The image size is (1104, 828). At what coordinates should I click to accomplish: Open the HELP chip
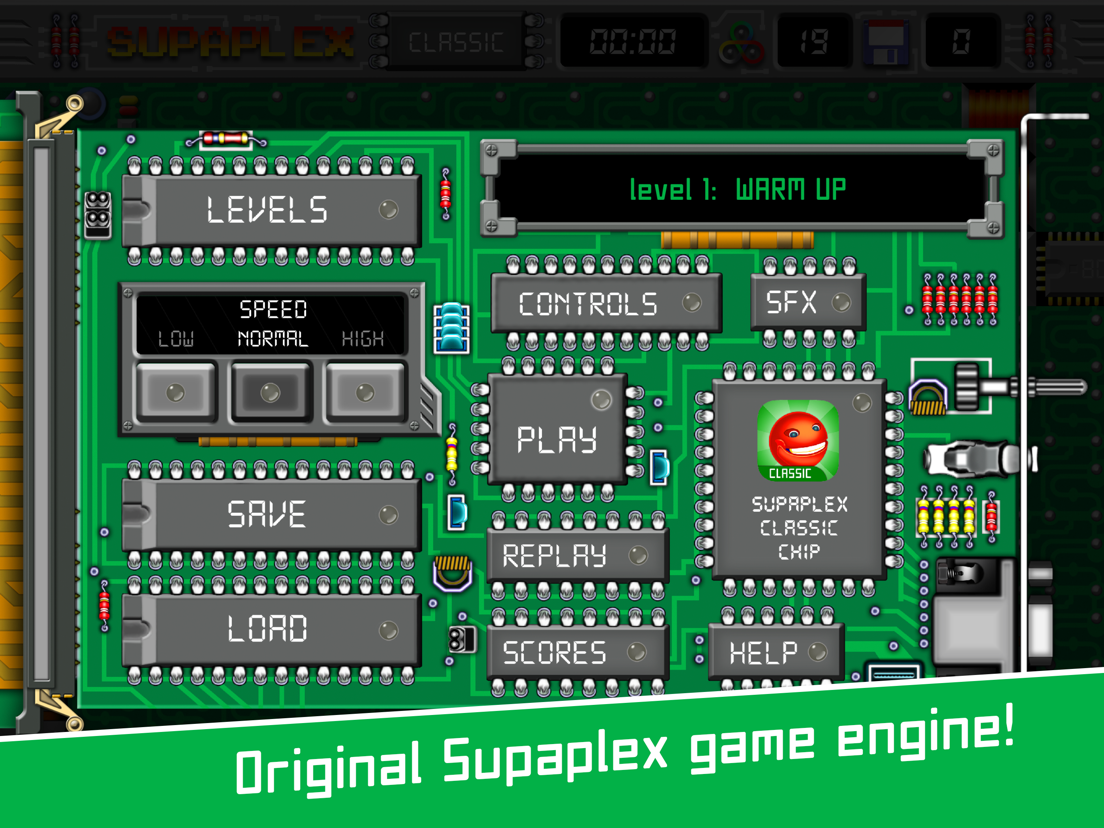[777, 652]
